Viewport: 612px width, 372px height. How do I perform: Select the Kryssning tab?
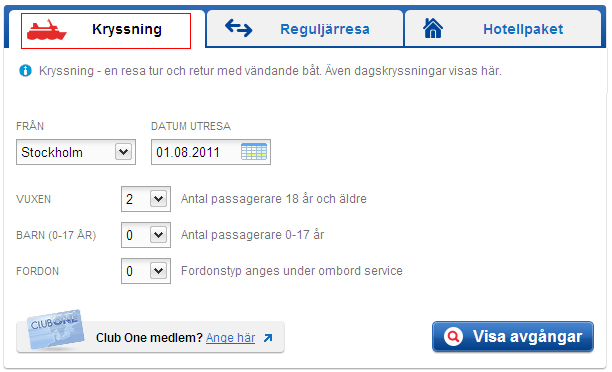[106, 31]
